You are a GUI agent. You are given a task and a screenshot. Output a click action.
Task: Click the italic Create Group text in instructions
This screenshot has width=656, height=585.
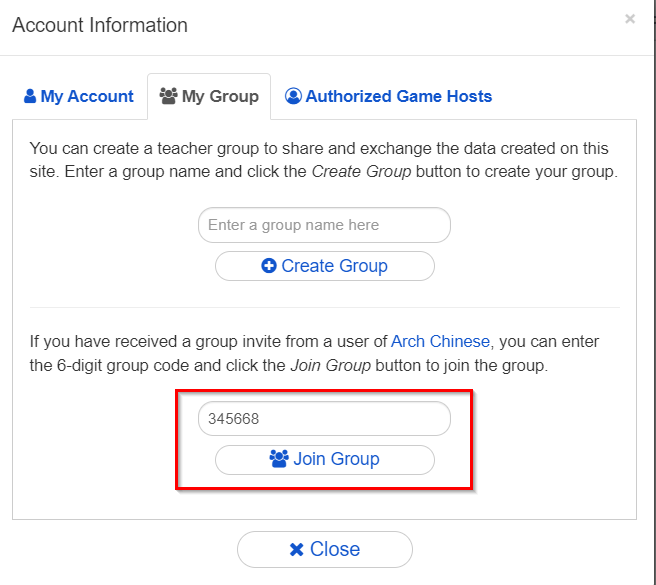pyautogui.click(x=360, y=171)
